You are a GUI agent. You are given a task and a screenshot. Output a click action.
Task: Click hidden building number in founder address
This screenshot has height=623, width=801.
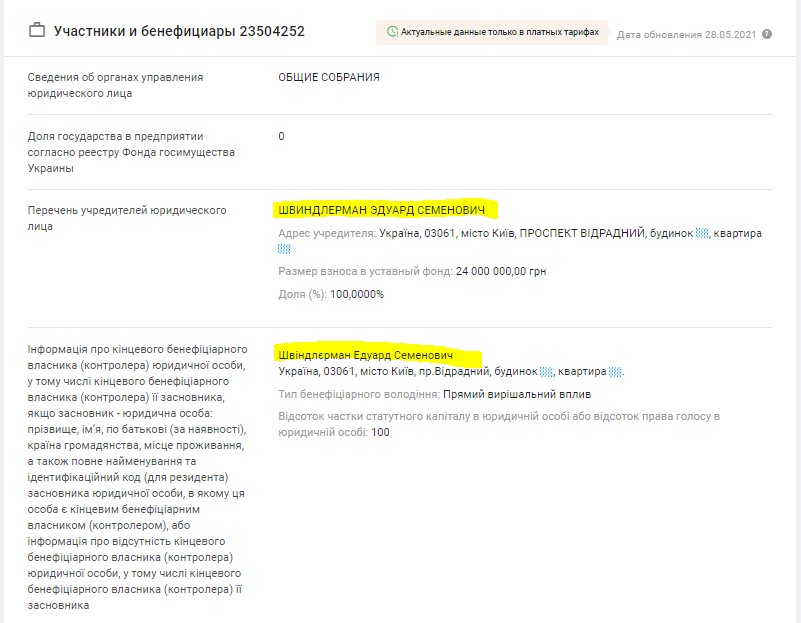702,233
